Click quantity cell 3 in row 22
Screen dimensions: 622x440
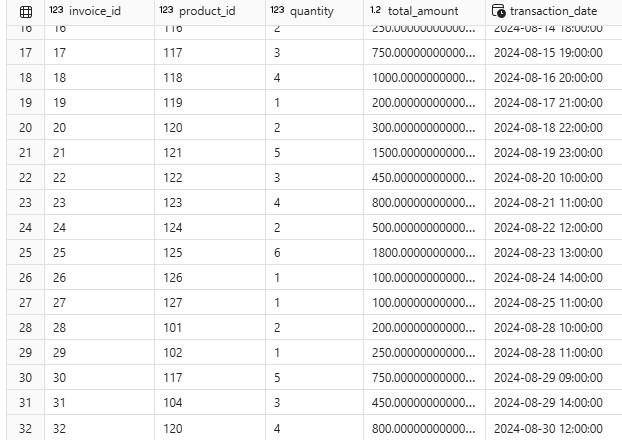point(315,177)
